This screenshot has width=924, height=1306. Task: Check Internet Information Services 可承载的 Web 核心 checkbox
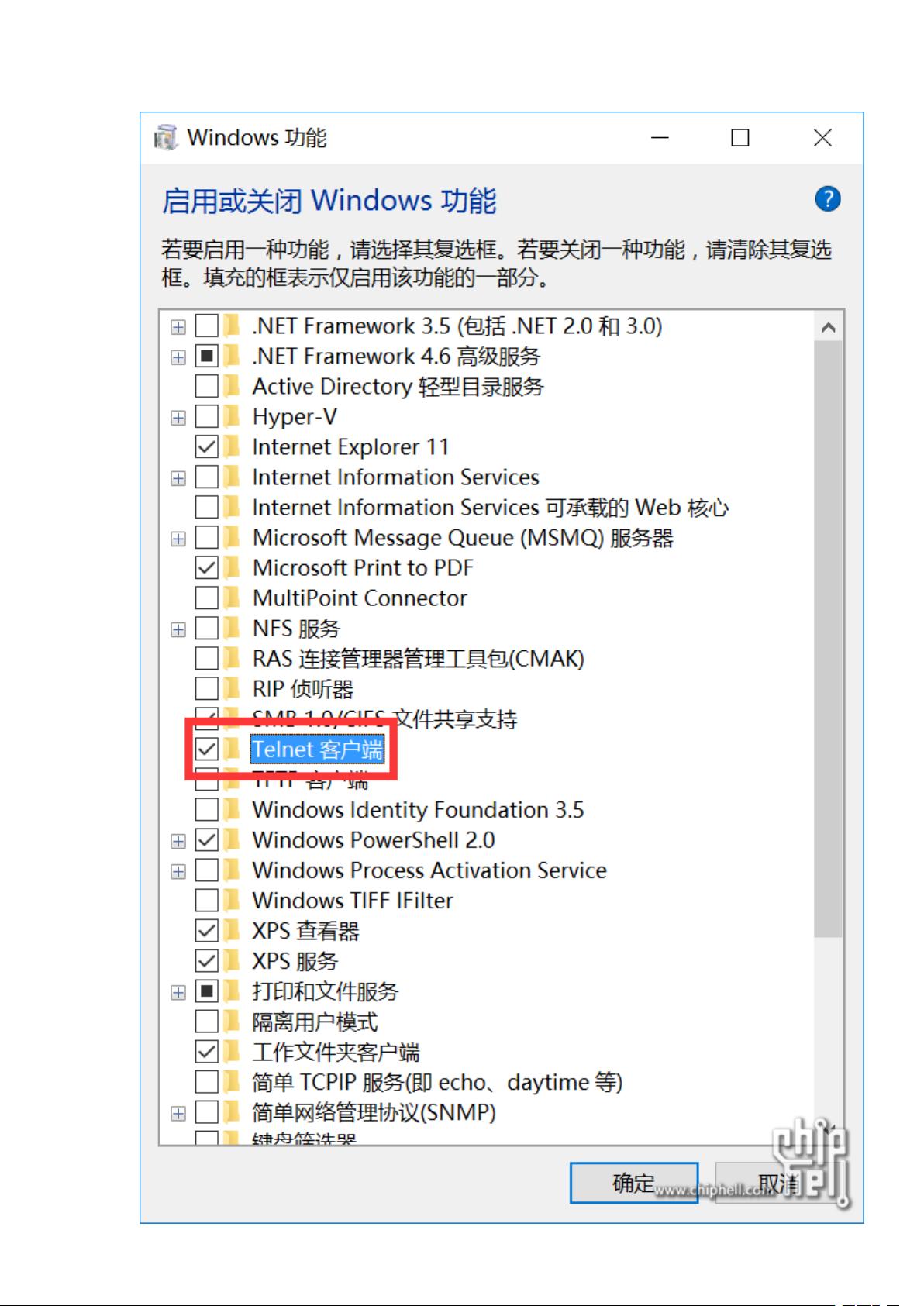[206, 508]
